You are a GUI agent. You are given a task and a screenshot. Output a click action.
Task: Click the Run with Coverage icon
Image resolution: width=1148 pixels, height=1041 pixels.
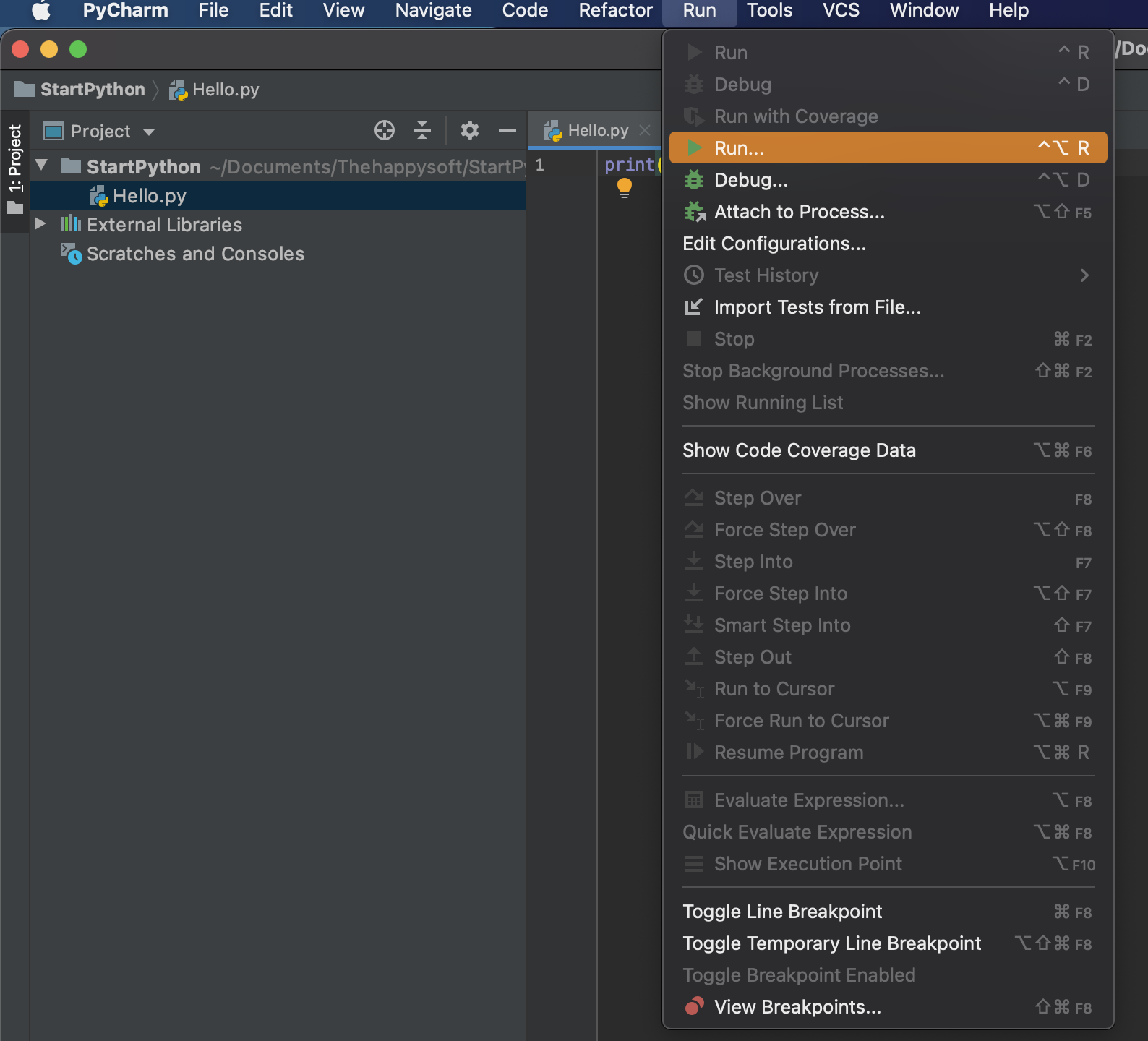click(x=694, y=116)
